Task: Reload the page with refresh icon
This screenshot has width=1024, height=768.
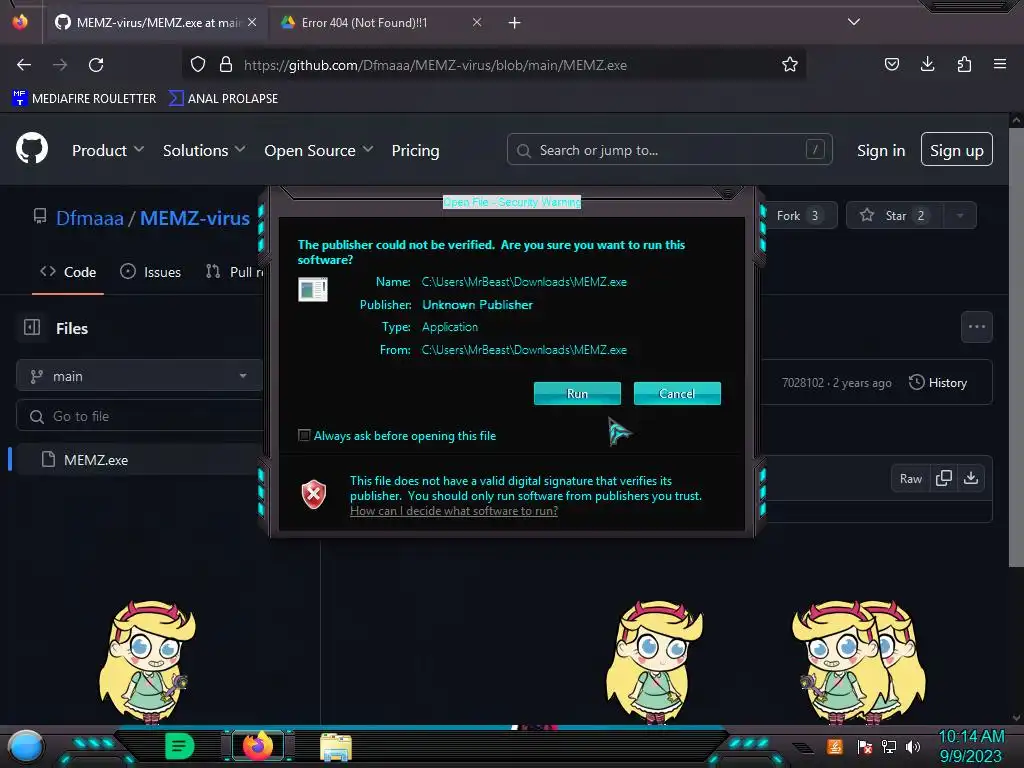Action: click(96, 65)
